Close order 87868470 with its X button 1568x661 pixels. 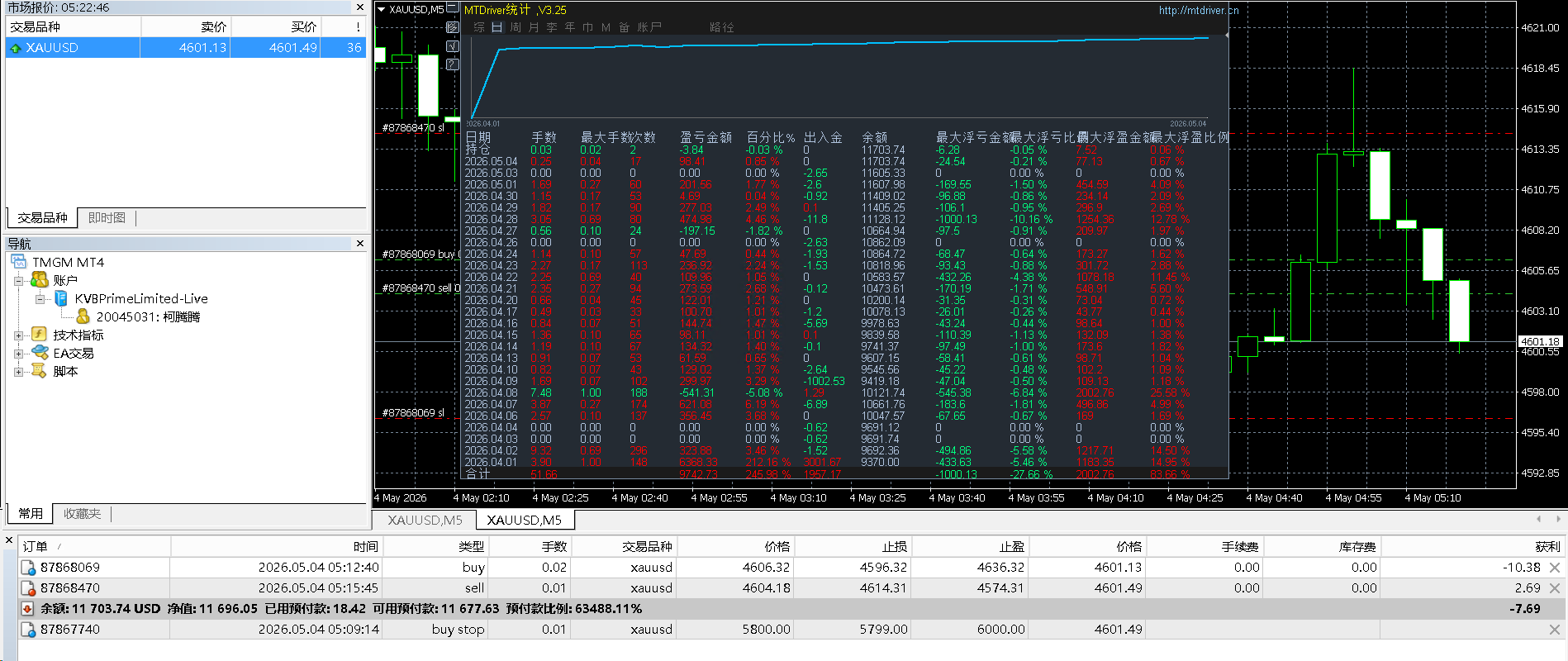[1554, 588]
